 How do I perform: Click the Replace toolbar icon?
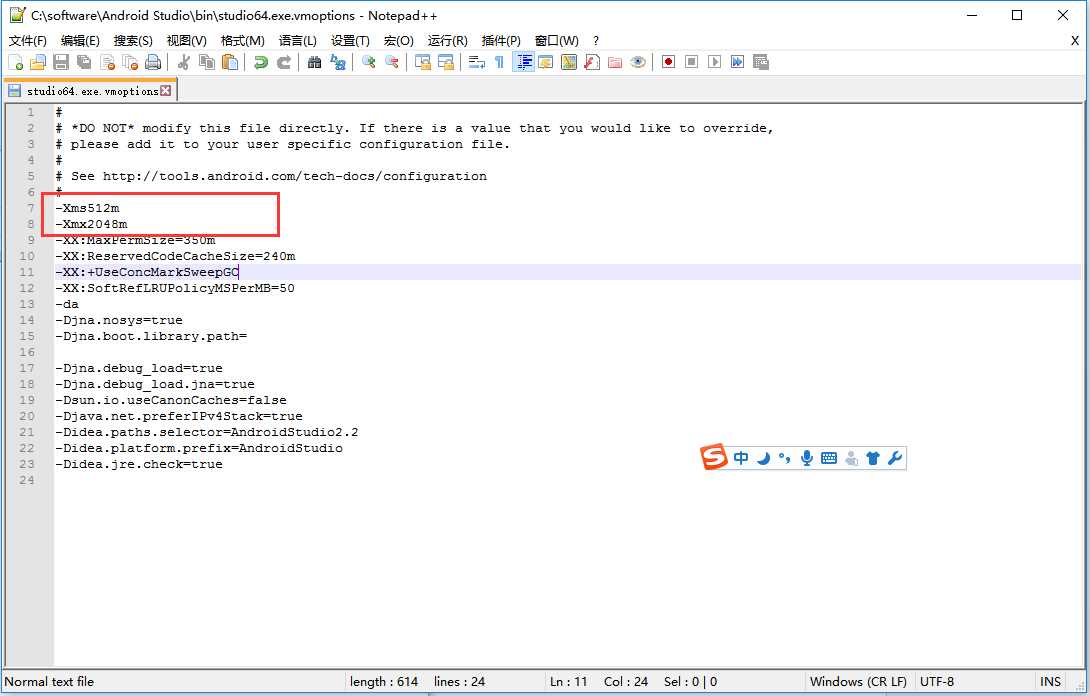(338, 62)
